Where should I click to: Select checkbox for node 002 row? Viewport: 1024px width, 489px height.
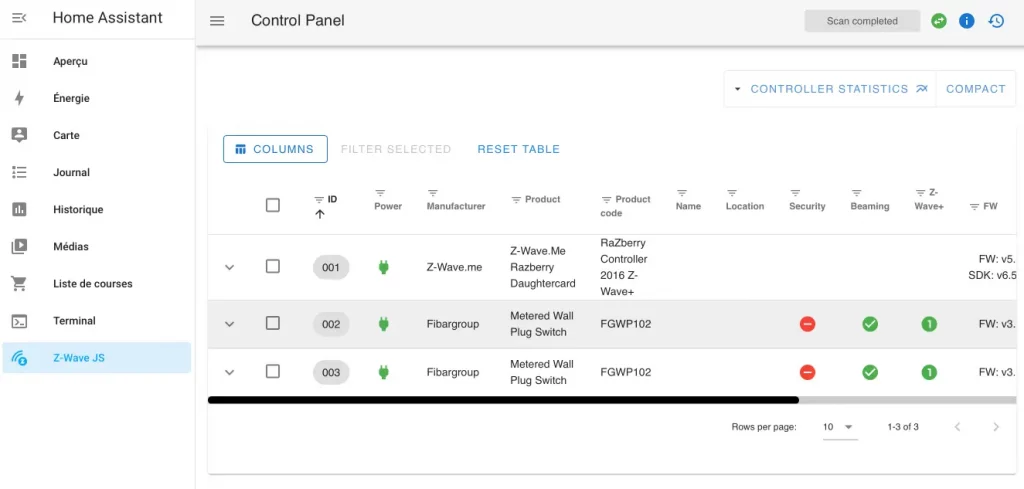273,323
